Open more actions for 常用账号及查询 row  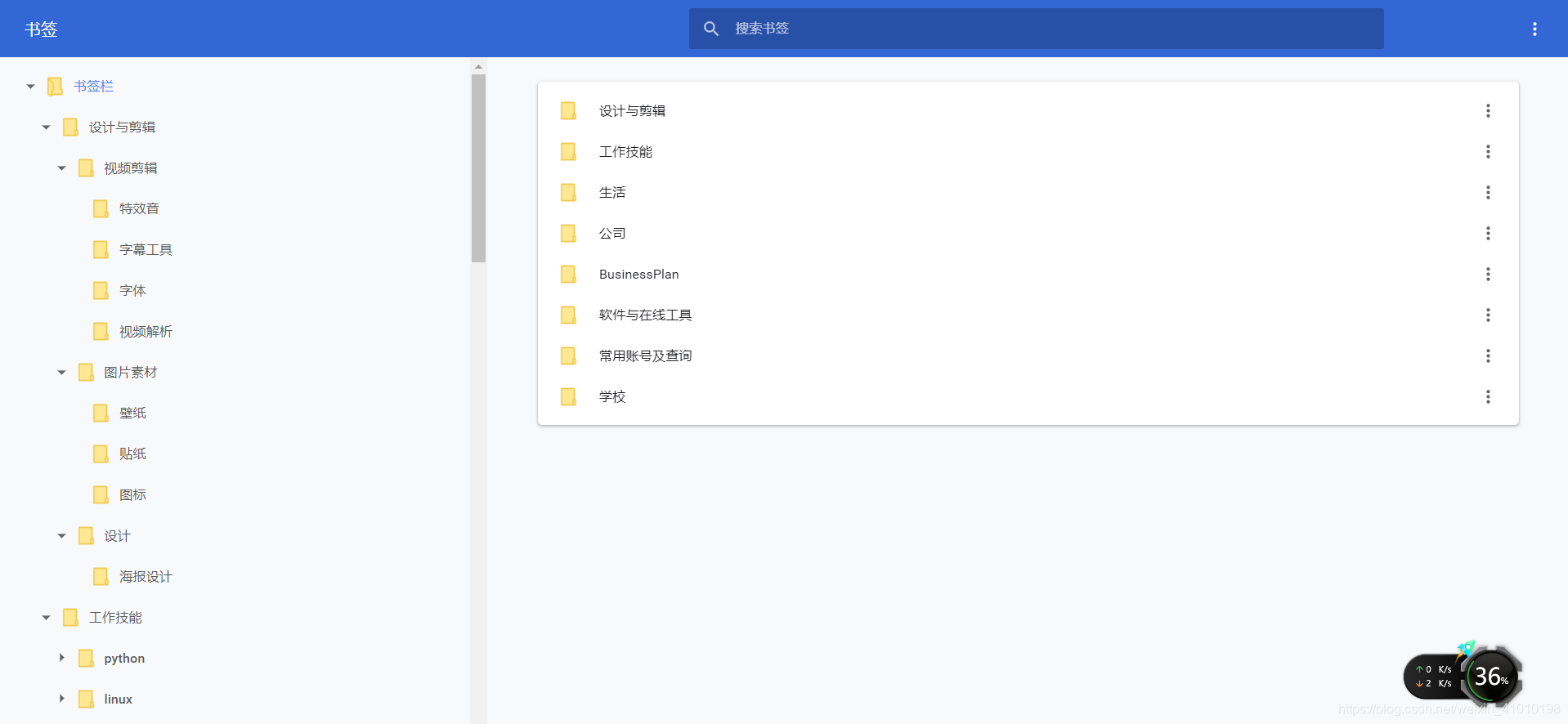tap(1488, 355)
